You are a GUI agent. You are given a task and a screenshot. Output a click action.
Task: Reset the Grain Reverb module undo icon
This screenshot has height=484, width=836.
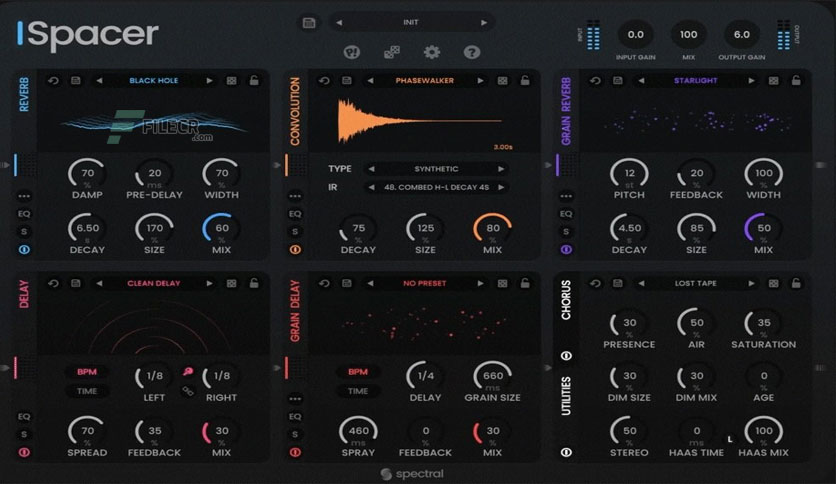tap(595, 80)
